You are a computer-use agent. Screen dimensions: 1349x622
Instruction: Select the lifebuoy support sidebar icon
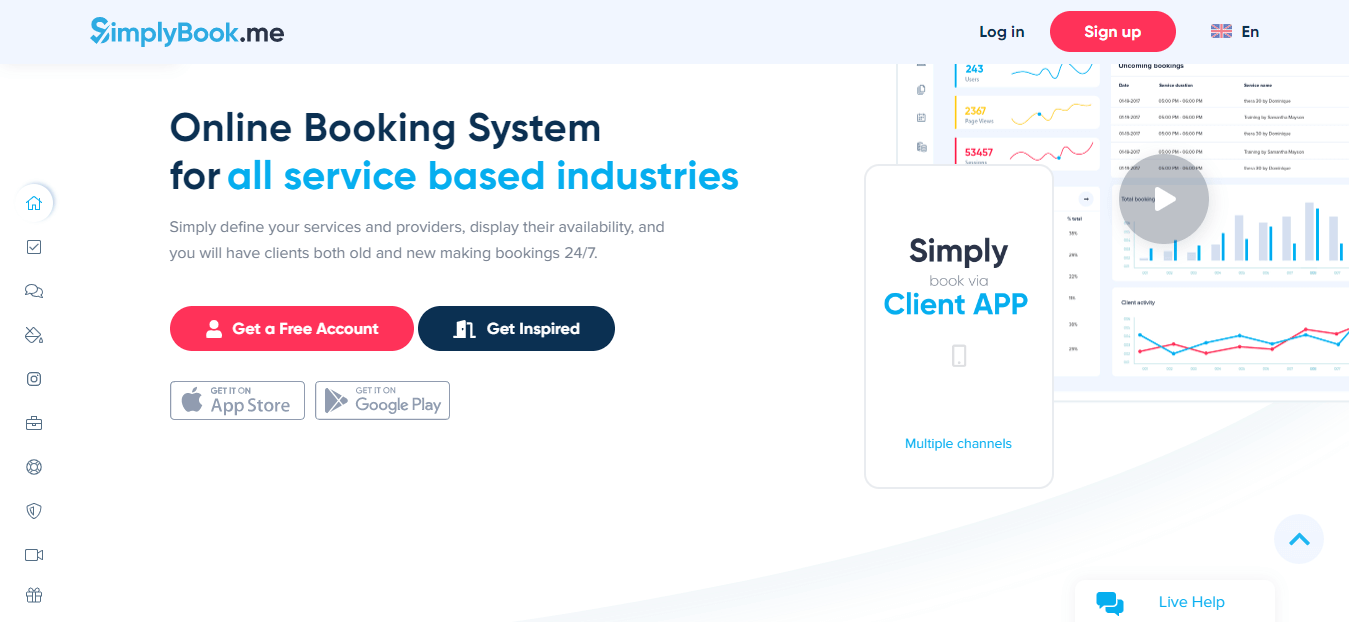click(x=33, y=466)
